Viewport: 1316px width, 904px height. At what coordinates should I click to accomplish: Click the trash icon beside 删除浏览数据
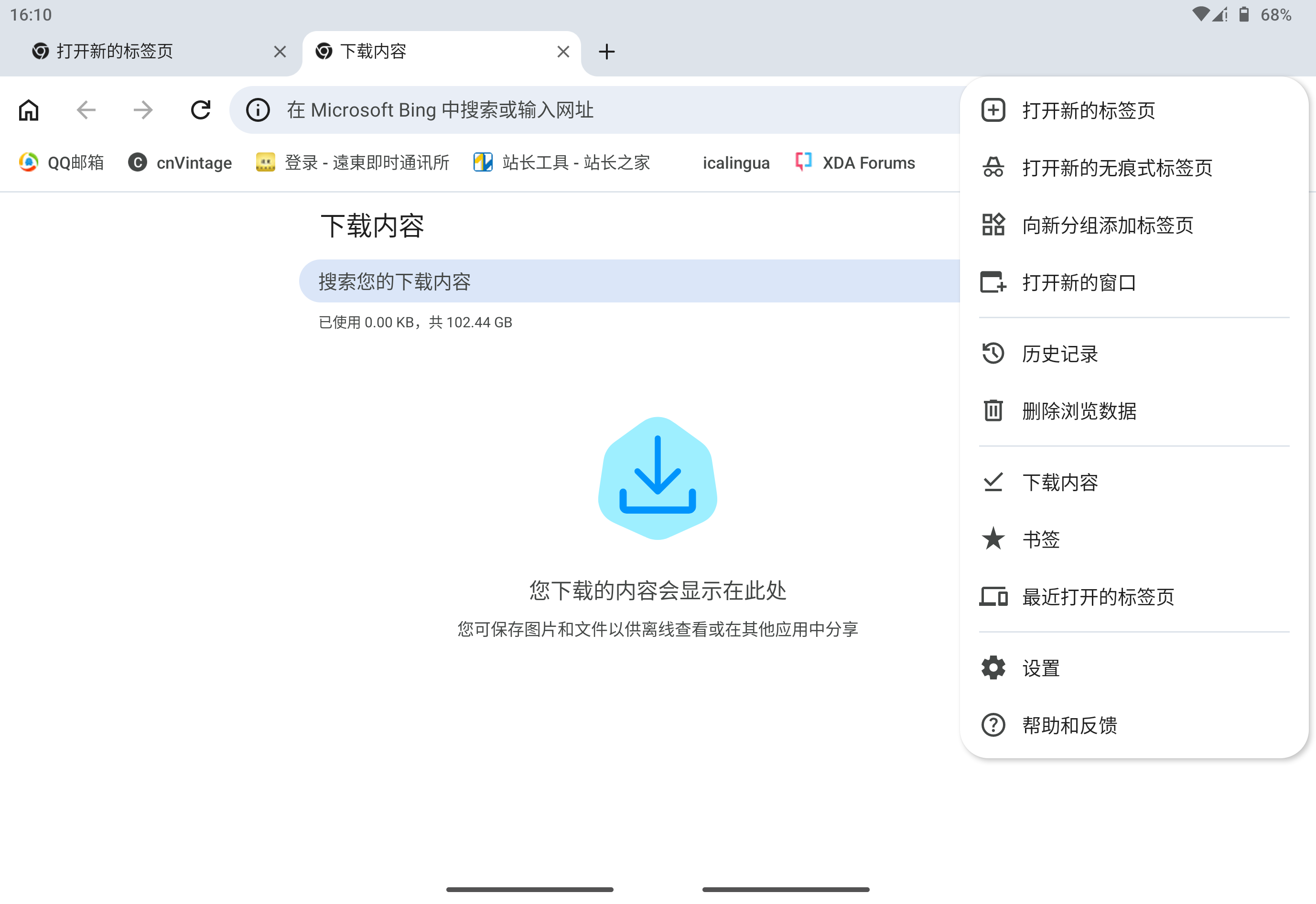(993, 410)
